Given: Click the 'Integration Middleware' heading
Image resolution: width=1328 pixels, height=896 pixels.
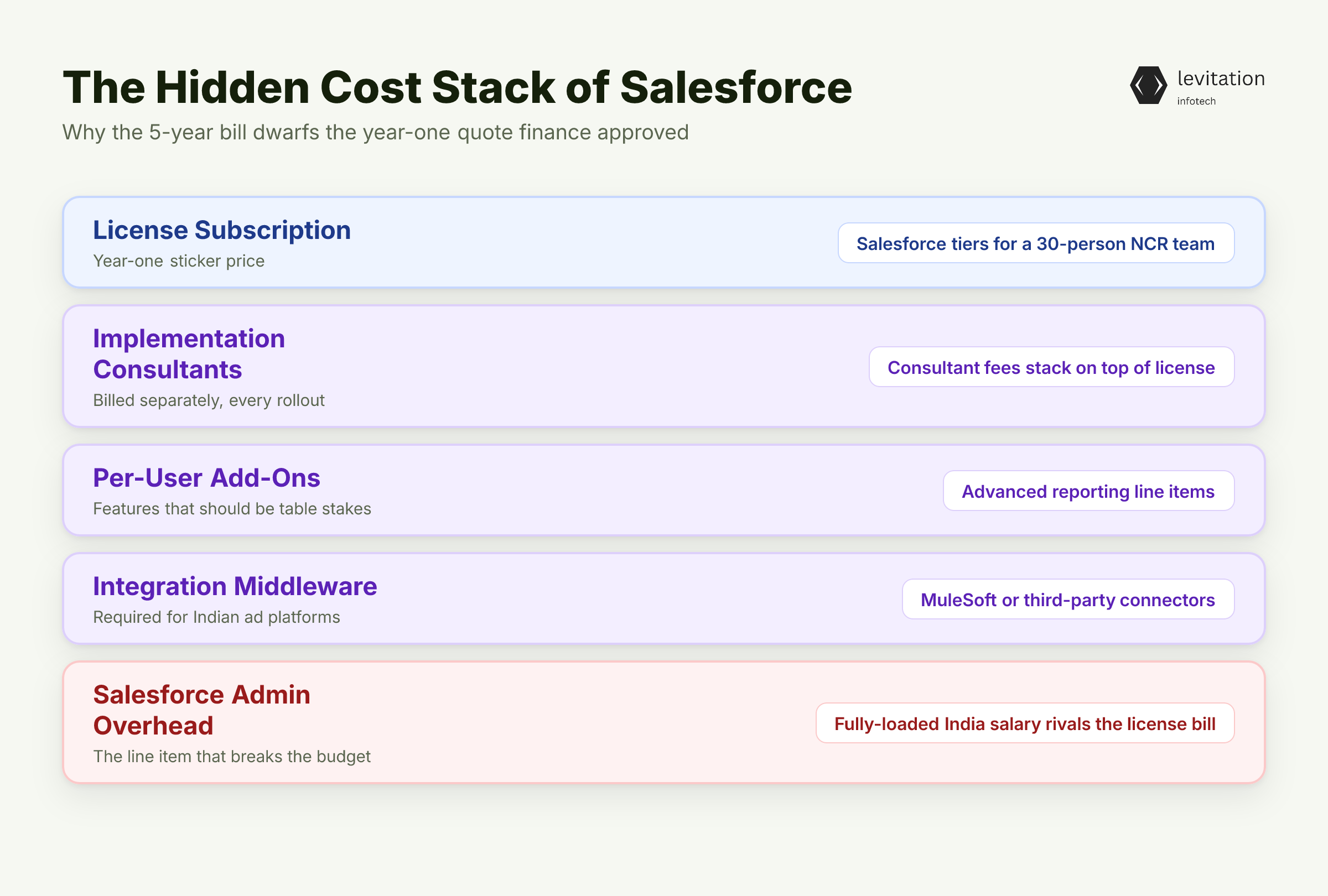Looking at the screenshot, I should pyautogui.click(x=235, y=586).
